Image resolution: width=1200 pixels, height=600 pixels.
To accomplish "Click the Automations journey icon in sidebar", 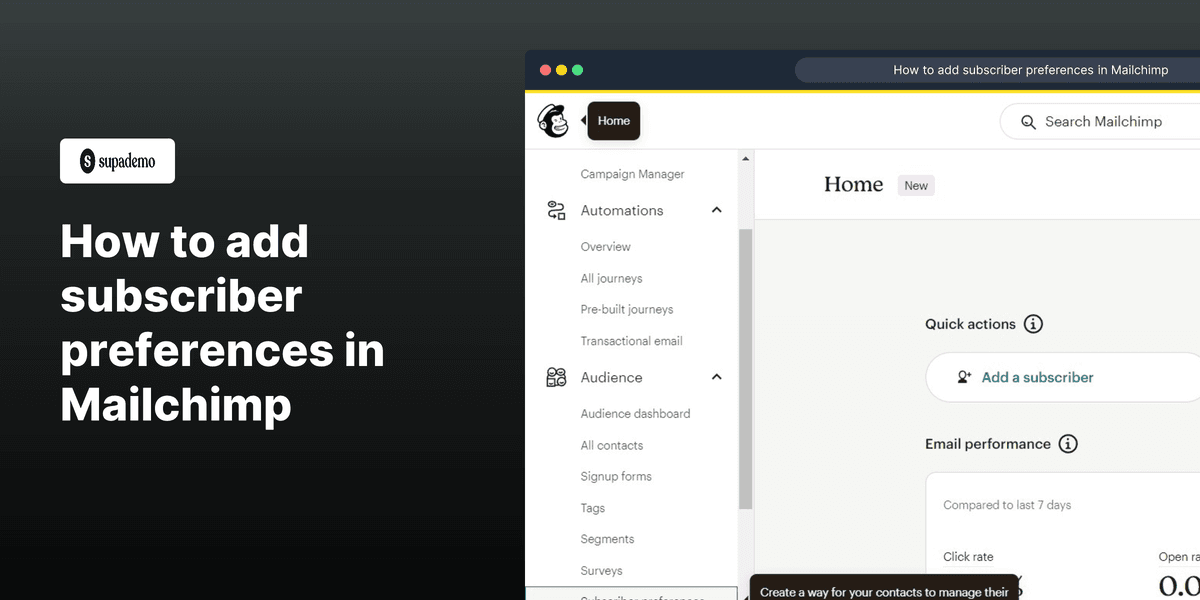I will [x=556, y=210].
